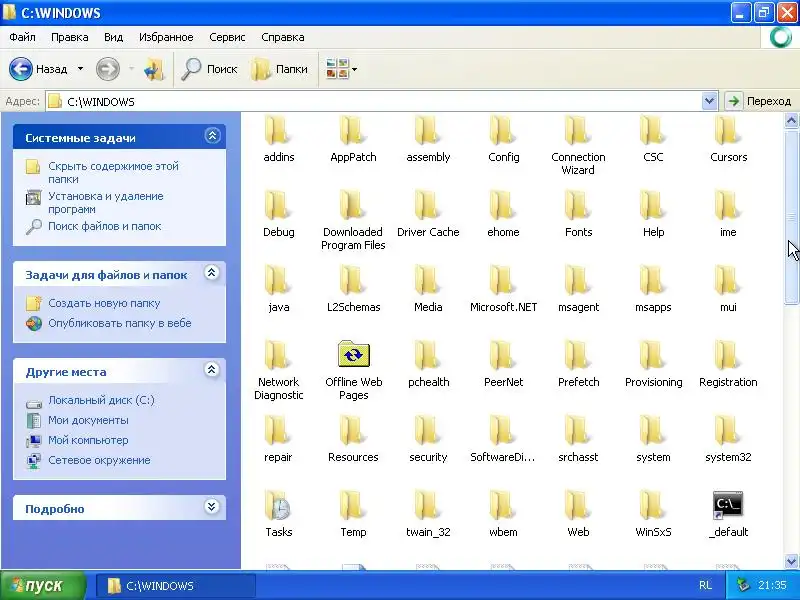800x600 pixels.
Task: Select the Downloaded Program Files folder icon
Action: [x=353, y=205]
